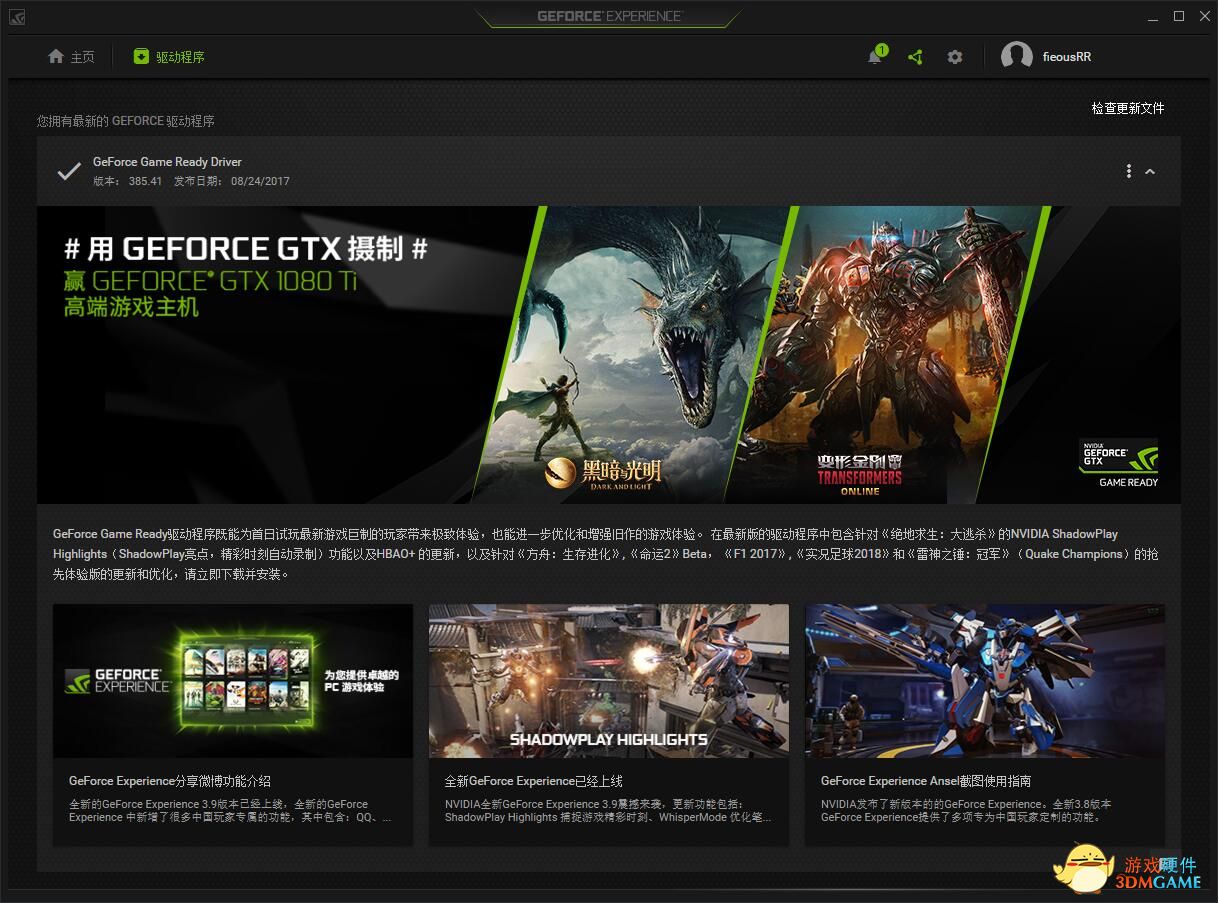1218x903 pixels.
Task: Click the green share icon
Action: click(915, 57)
